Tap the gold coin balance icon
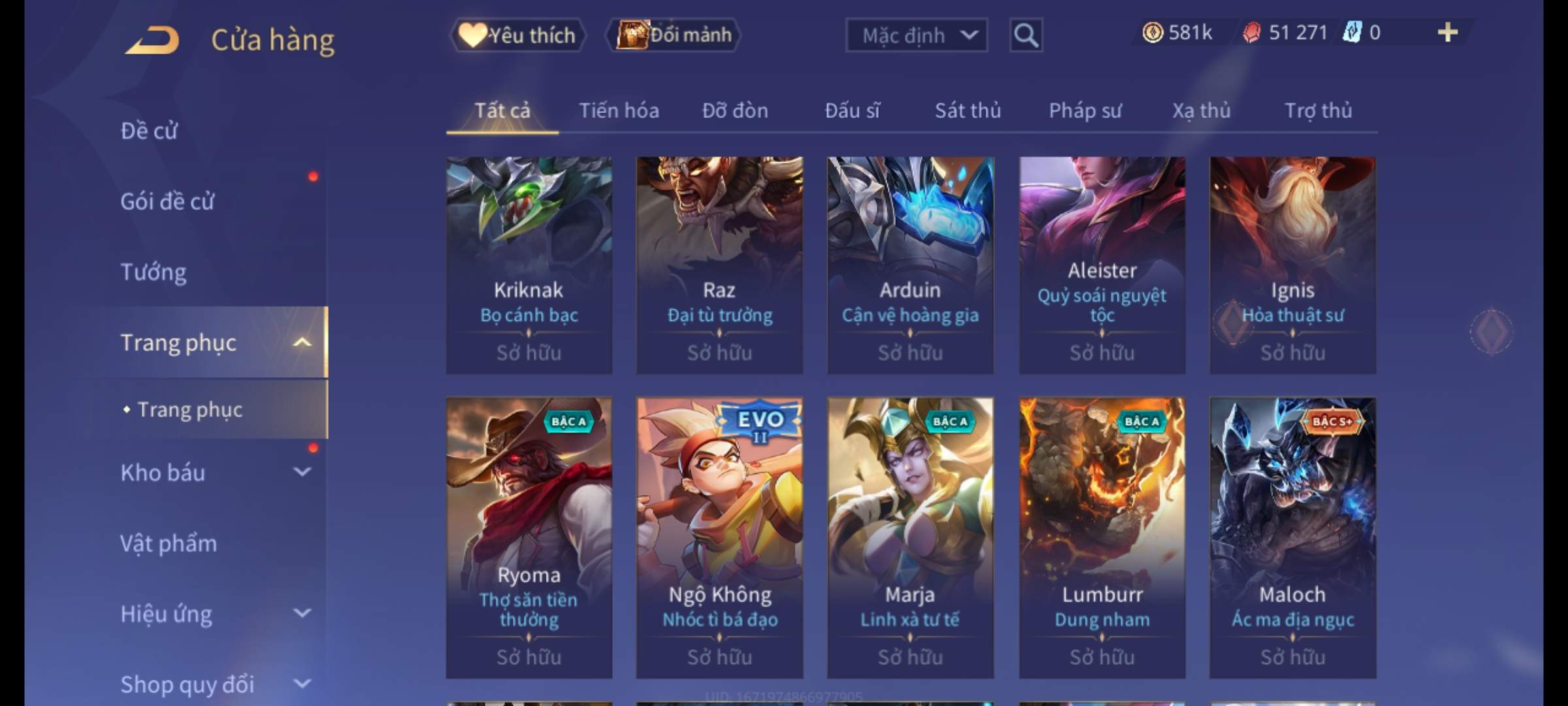The image size is (1568, 706). tap(1152, 33)
